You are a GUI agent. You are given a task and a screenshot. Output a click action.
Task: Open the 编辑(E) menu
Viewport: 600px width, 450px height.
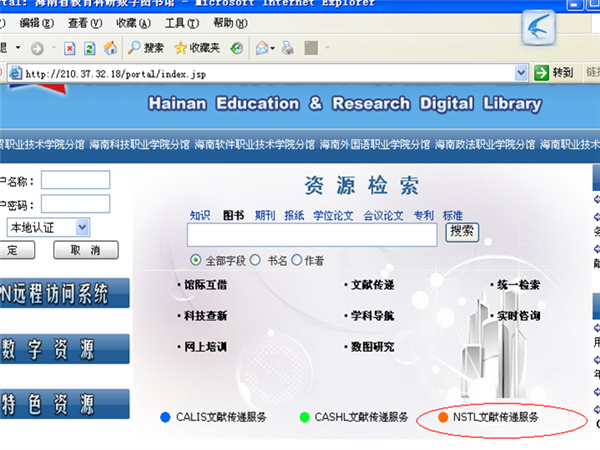pos(37,23)
